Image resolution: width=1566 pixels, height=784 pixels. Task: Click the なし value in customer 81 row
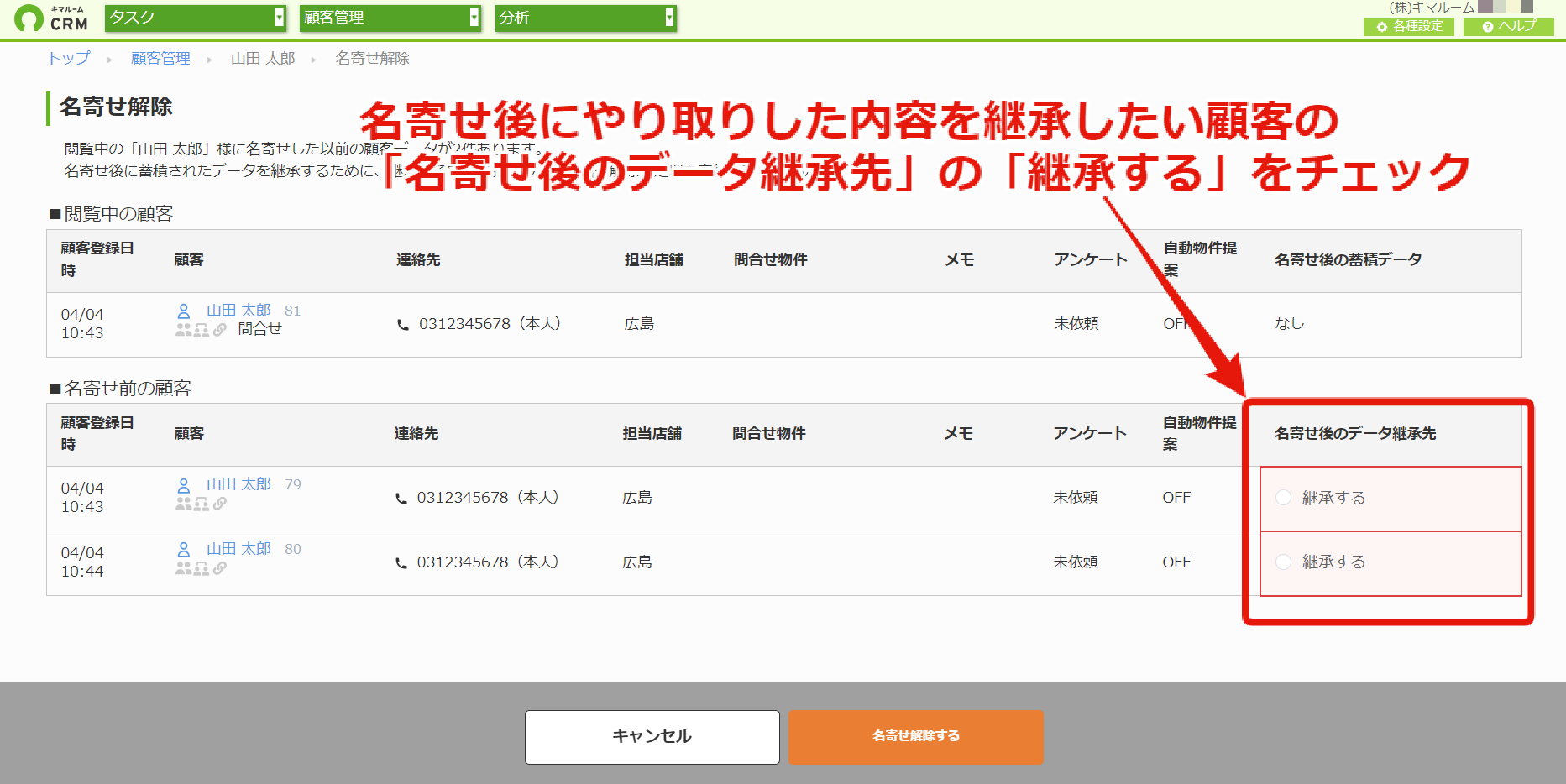(1290, 323)
